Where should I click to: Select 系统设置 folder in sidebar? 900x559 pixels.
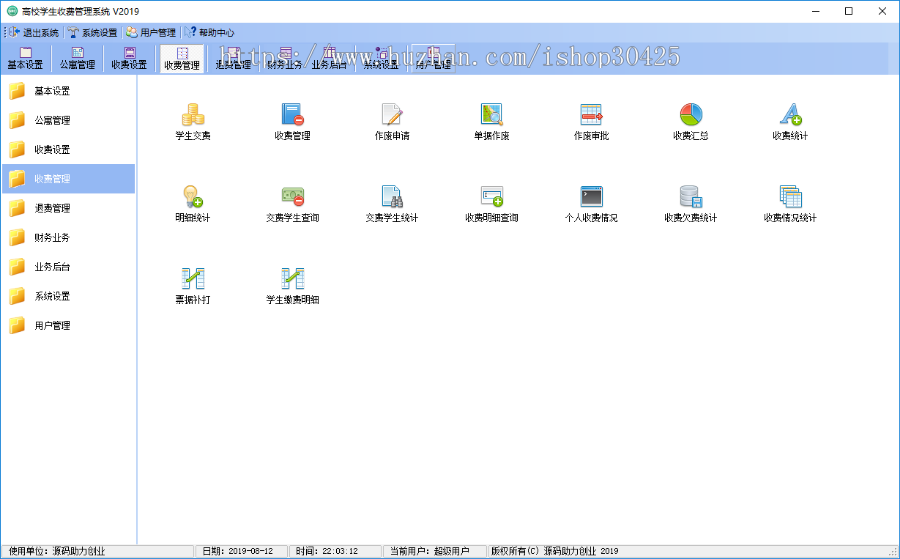point(68,296)
